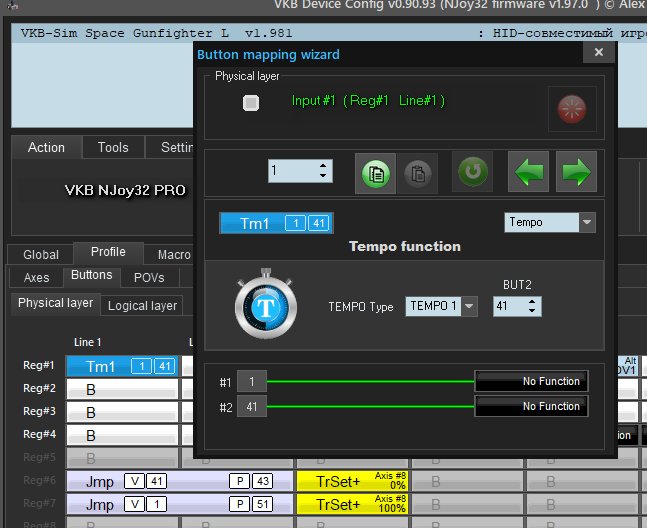
Task: Select the Reg#5 disabled B cell
Action: point(122,458)
